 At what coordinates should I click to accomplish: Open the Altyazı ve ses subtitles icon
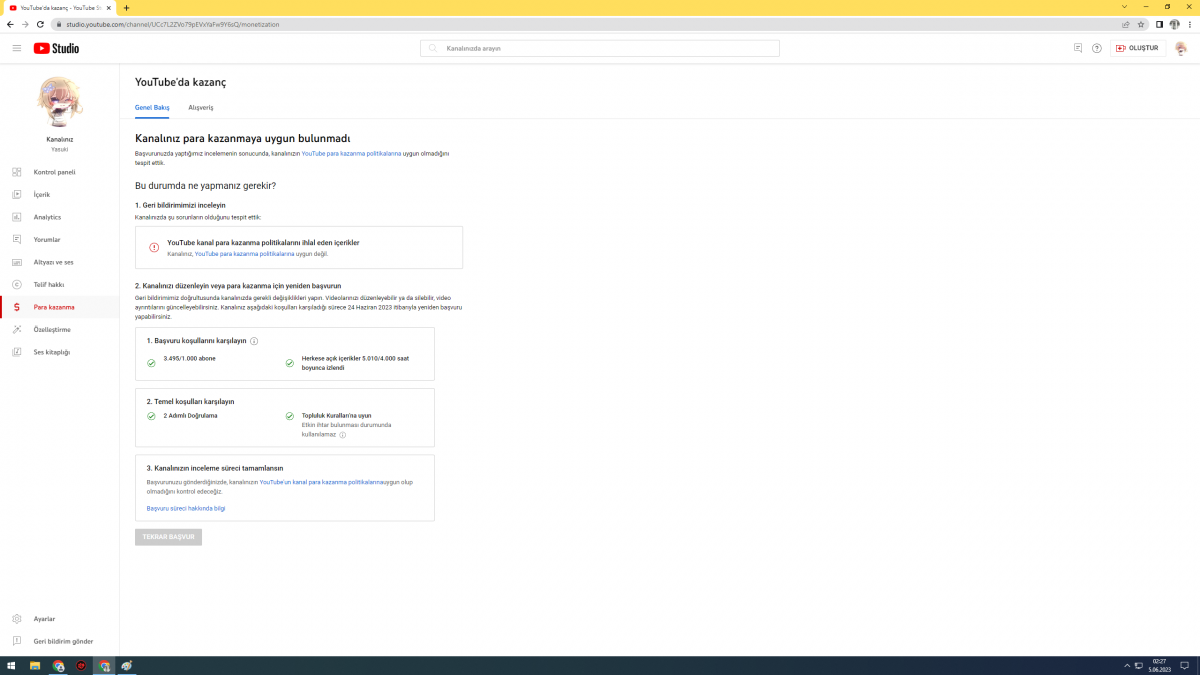(x=17, y=262)
